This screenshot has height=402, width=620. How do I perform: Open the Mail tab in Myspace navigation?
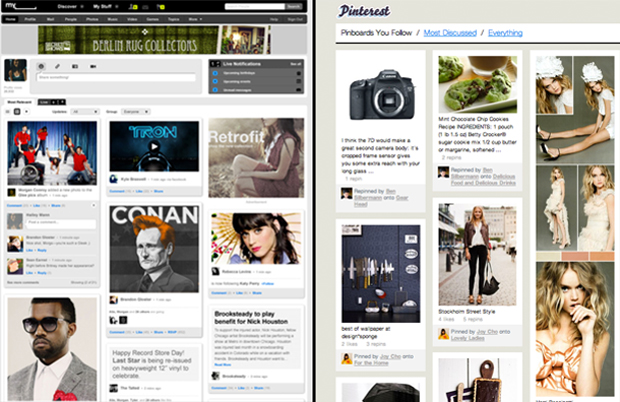point(51,19)
